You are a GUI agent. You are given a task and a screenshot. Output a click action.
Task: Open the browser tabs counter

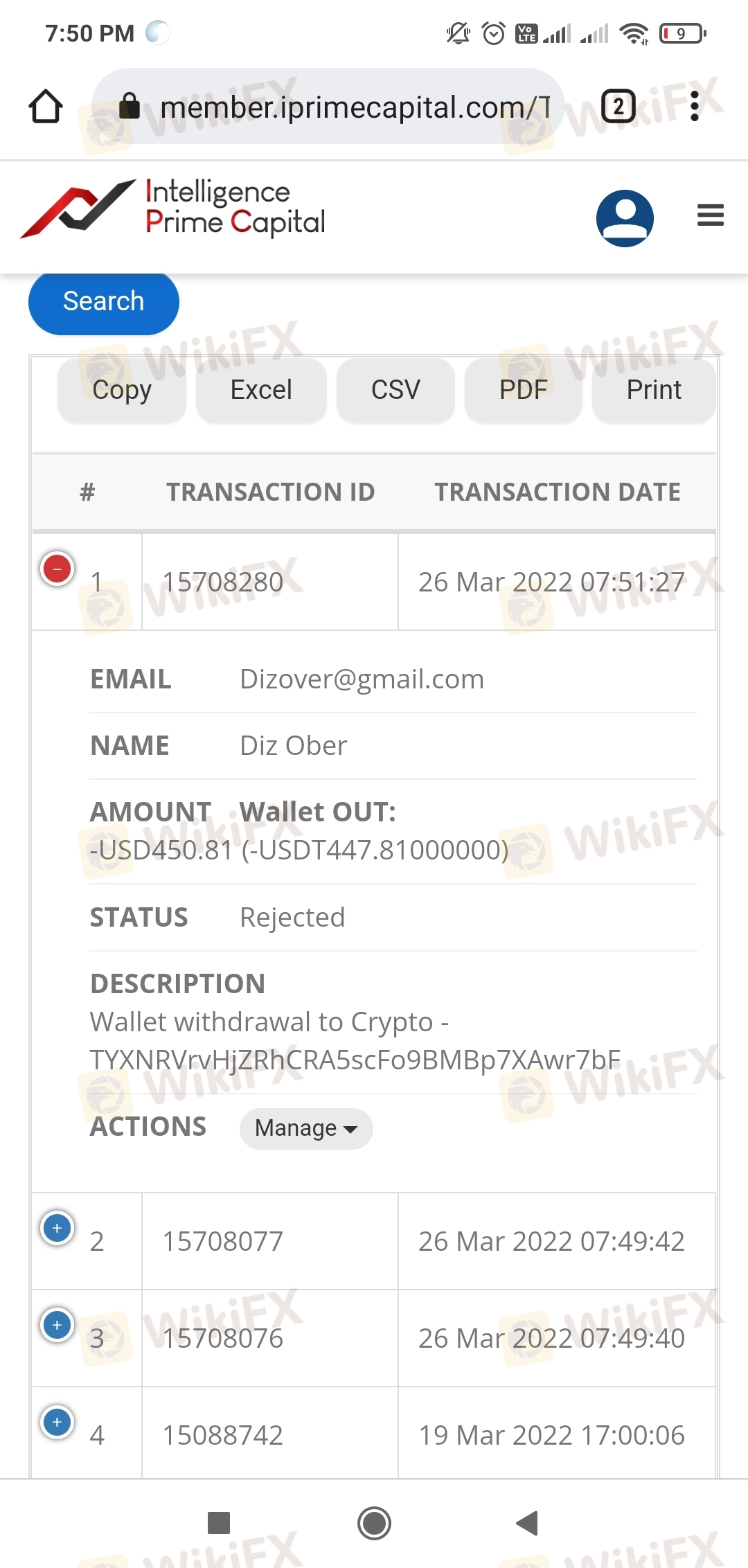[618, 107]
